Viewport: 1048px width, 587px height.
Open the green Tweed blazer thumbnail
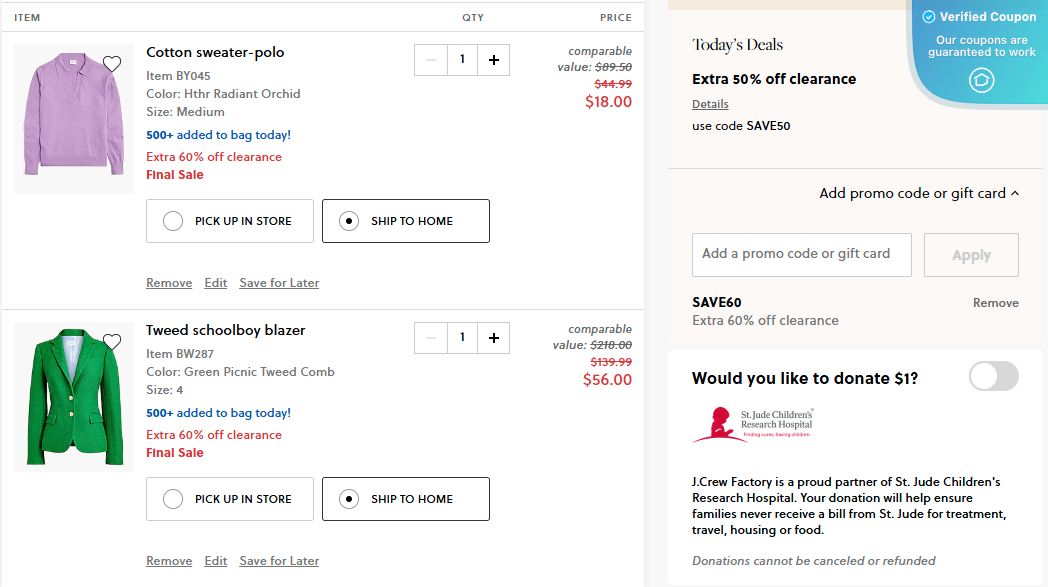pos(73,396)
